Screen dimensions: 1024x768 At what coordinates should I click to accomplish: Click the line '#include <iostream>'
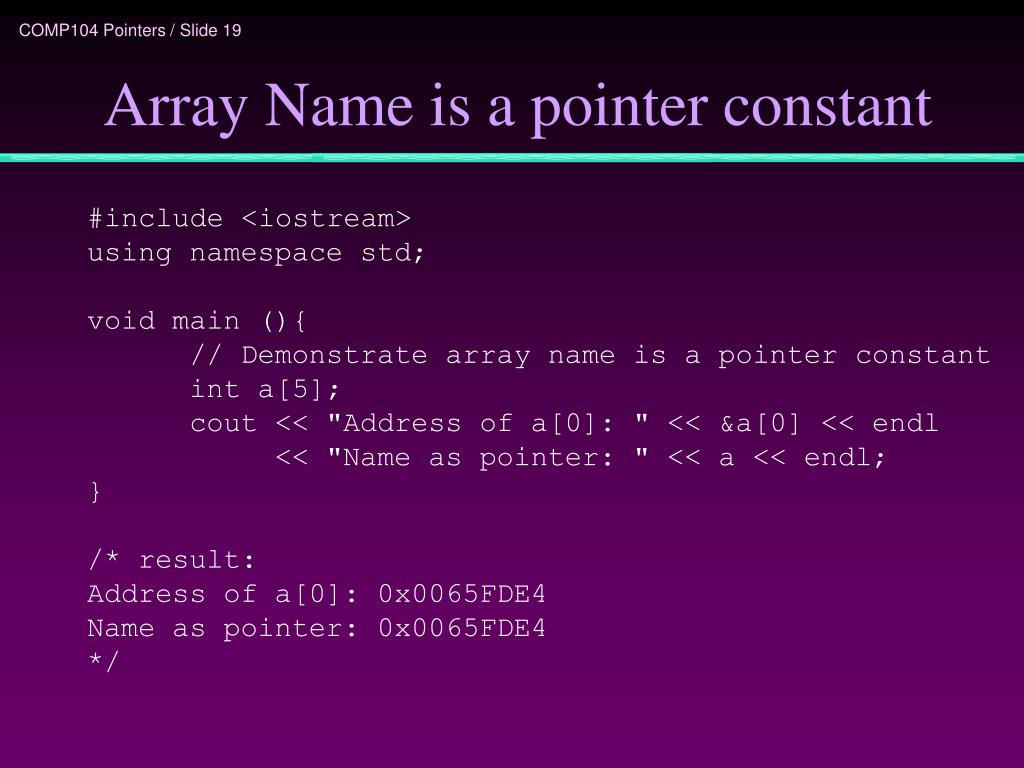[x=249, y=218]
